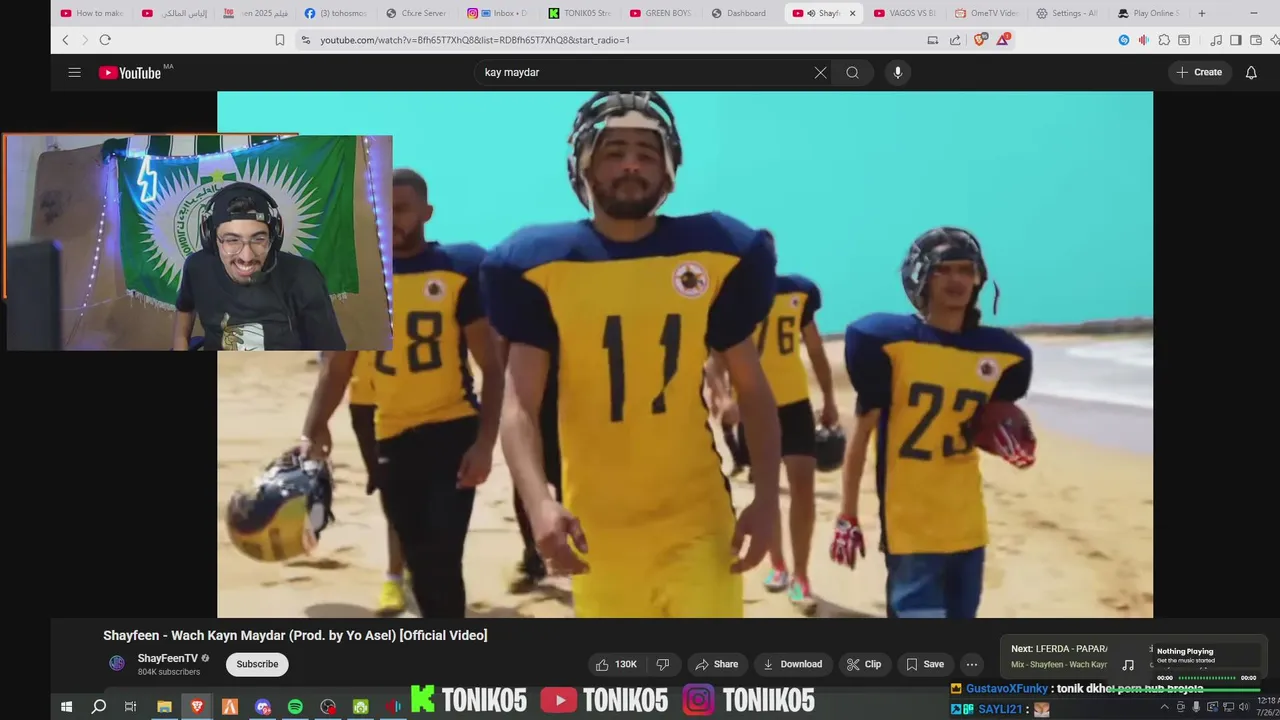This screenshot has width=1280, height=720.
Task: Click the browser share page icon
Action: point(955,40)
